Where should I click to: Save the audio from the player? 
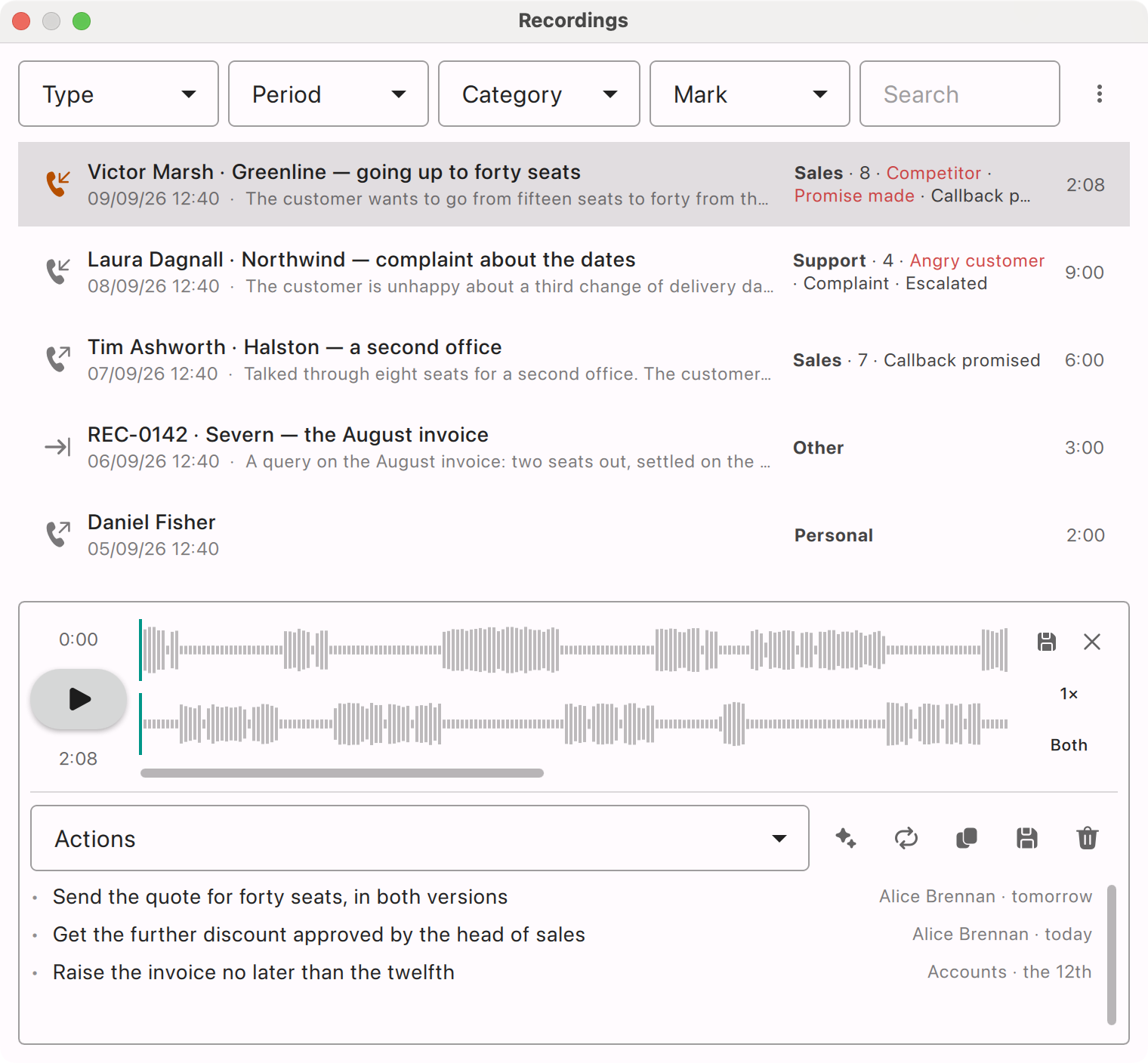click(x=1047, y=642)
